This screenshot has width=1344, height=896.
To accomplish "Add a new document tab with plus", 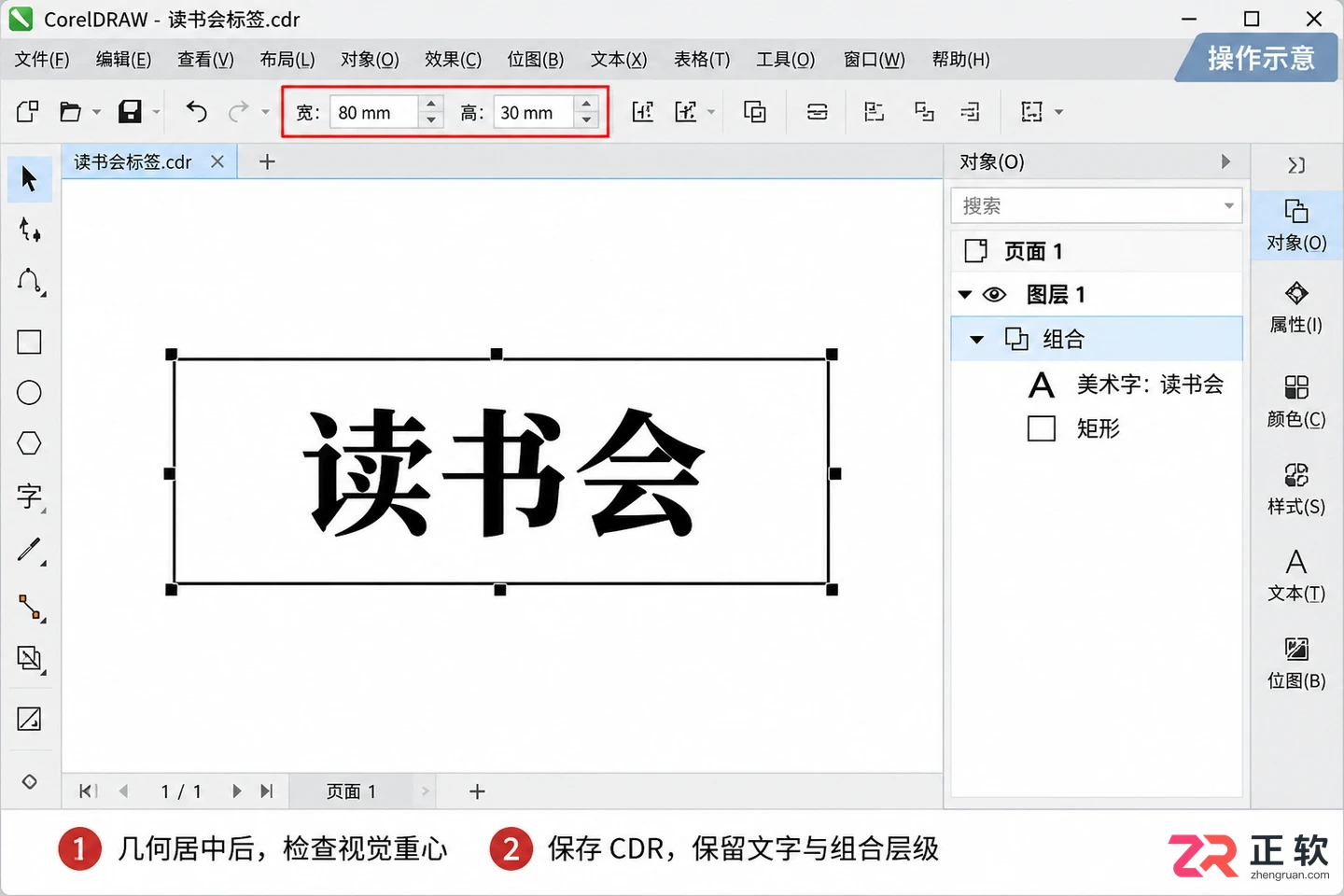I will (x=267, y=162).
